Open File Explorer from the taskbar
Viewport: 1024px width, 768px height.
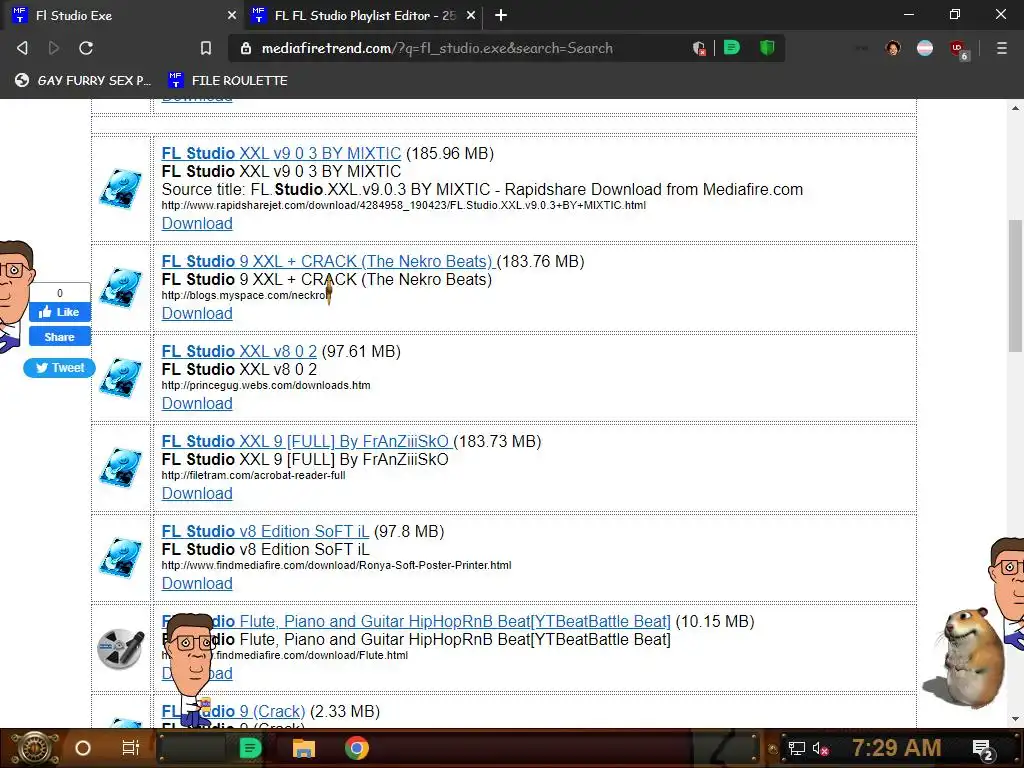[x=304, y=748]
